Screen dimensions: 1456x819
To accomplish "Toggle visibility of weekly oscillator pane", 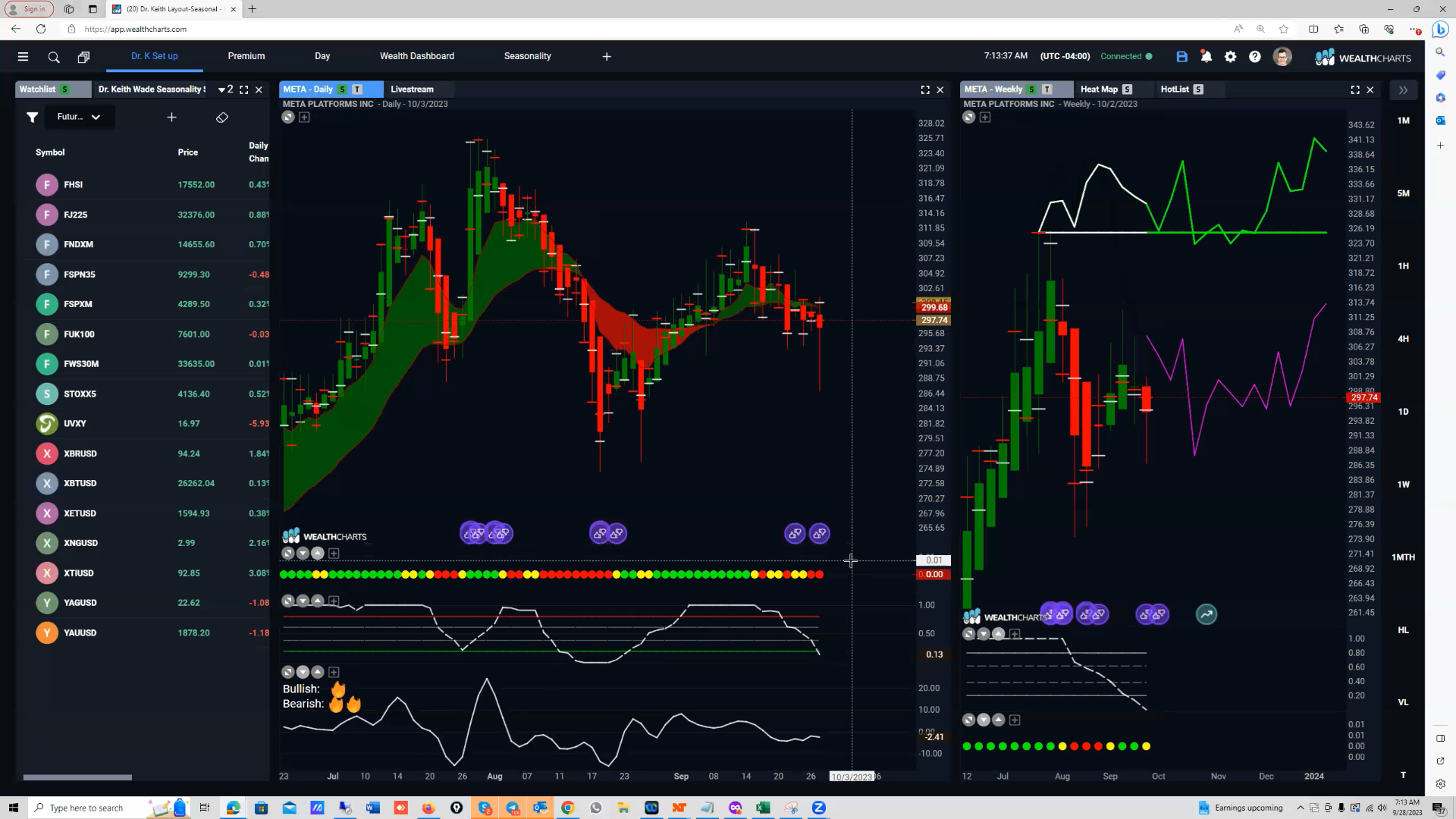I will (968, 634).
